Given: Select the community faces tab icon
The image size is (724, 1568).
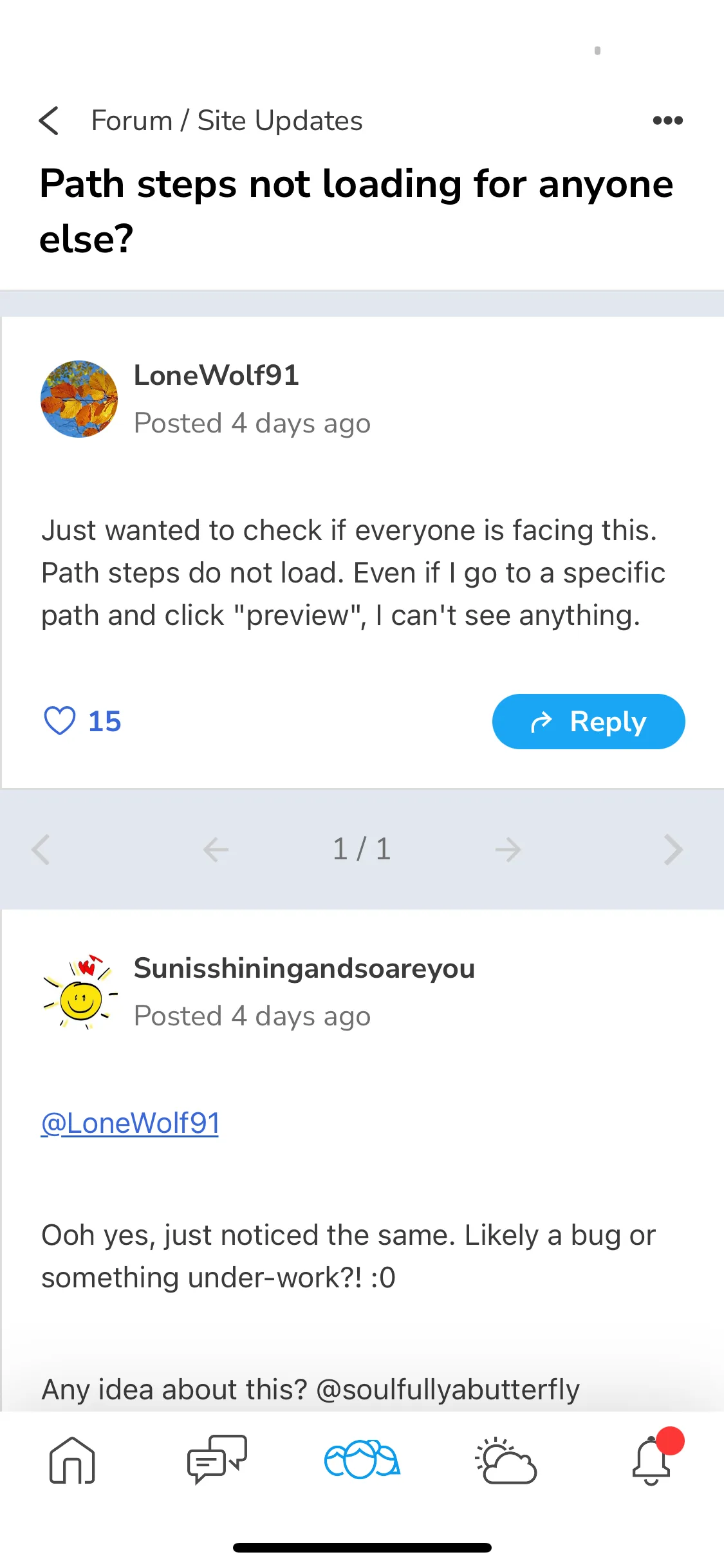Looking at the screenshot, I should 362,1460.
